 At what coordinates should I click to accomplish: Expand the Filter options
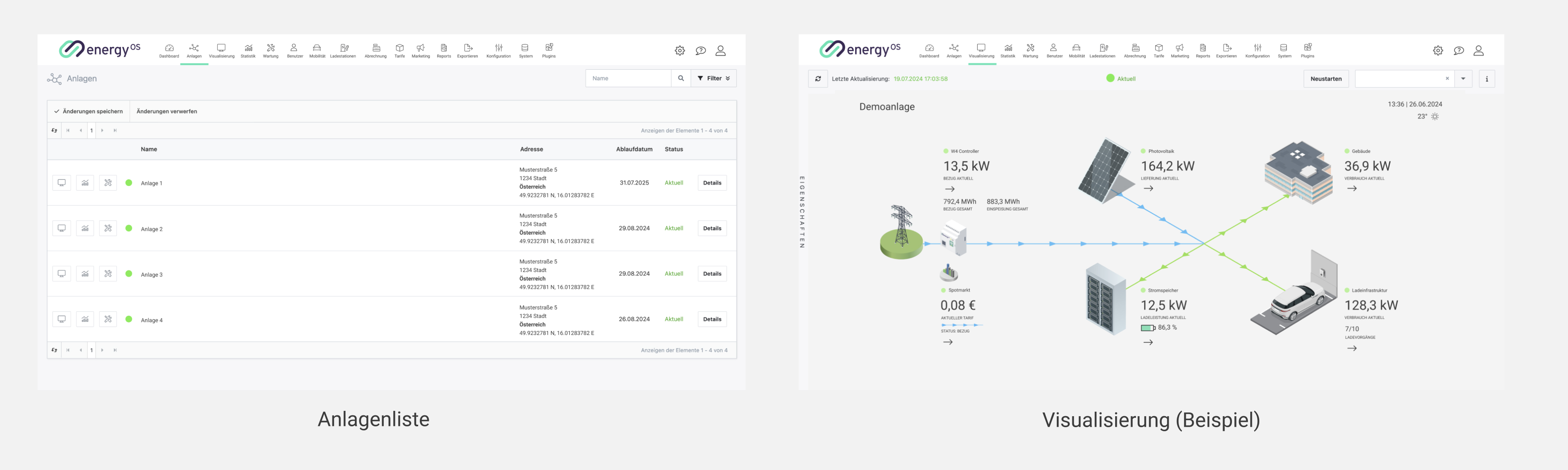(x=713, y=78)
